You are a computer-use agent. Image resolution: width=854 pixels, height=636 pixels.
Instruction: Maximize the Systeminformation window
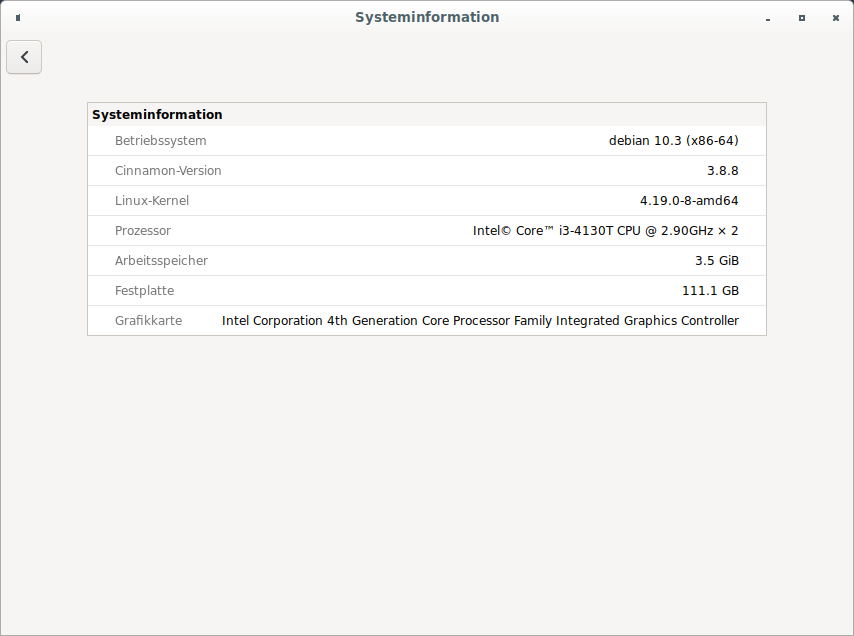802,18
